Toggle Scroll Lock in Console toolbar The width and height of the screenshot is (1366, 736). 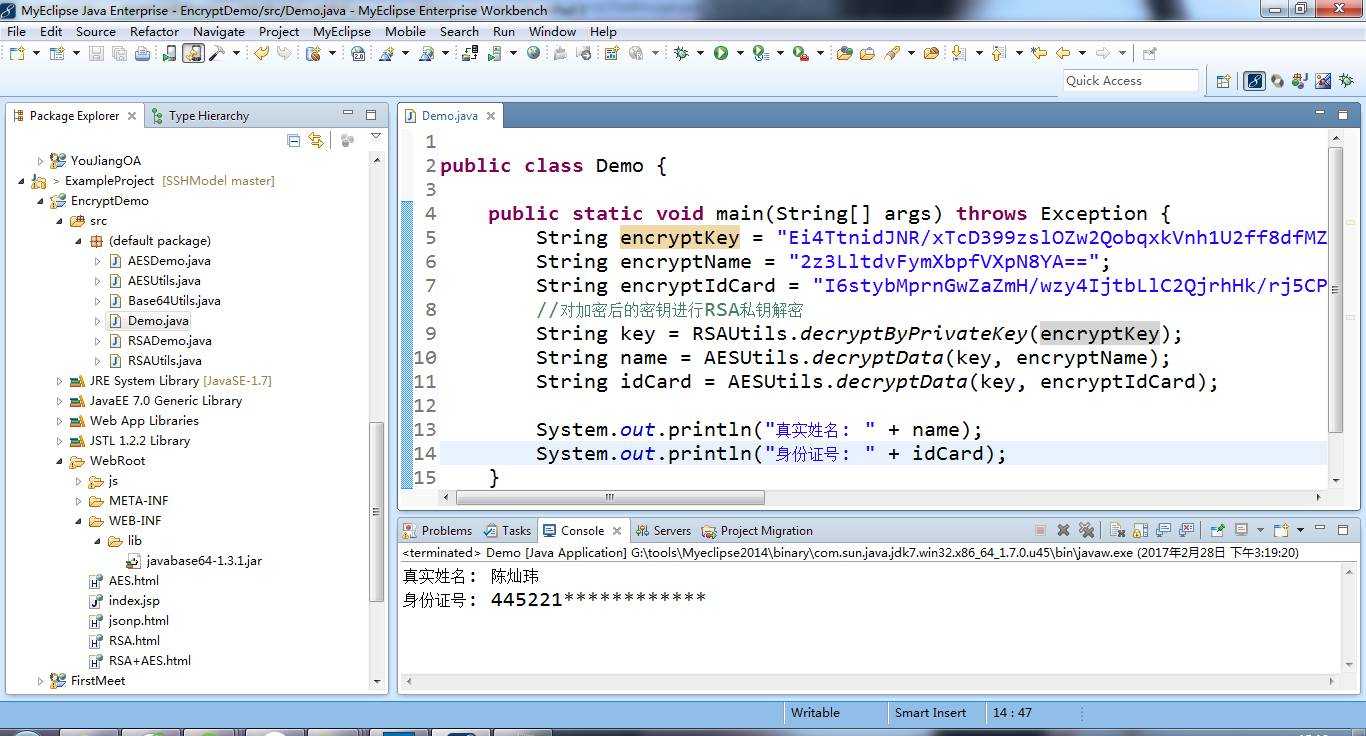tap(1140, 530)
